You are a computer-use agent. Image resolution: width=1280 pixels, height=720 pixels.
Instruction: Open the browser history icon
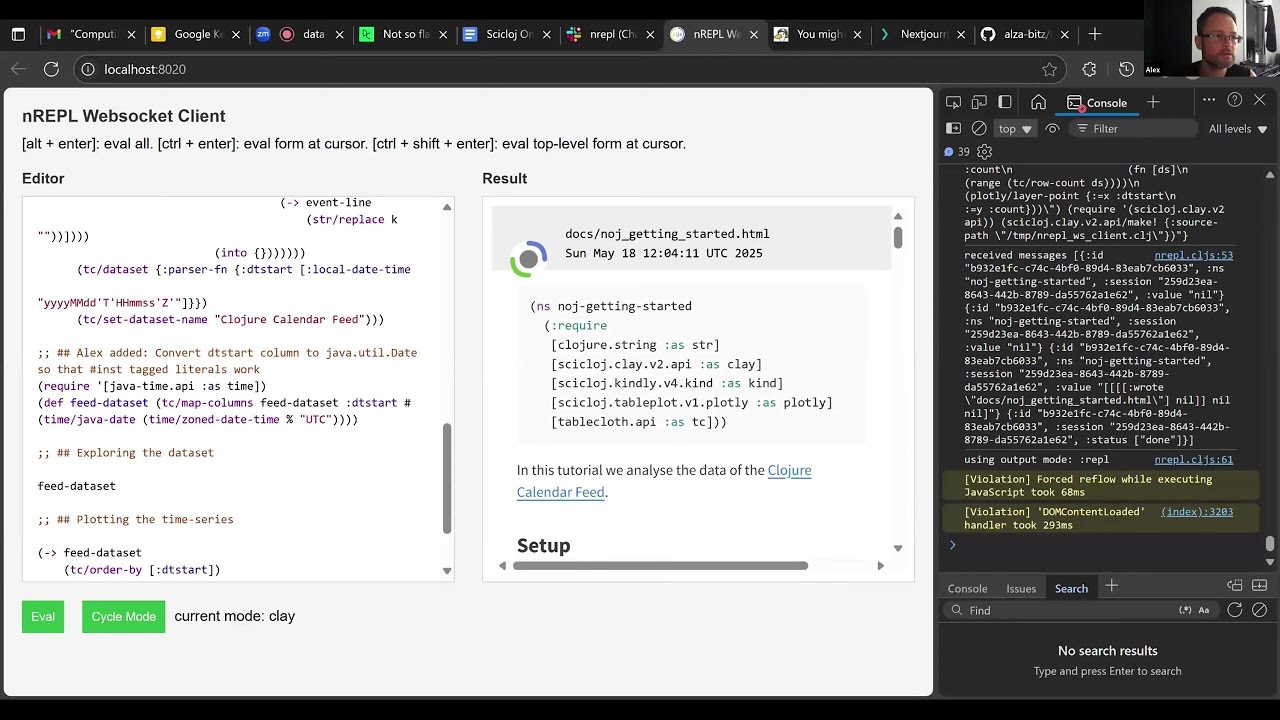pos(1127,69)
